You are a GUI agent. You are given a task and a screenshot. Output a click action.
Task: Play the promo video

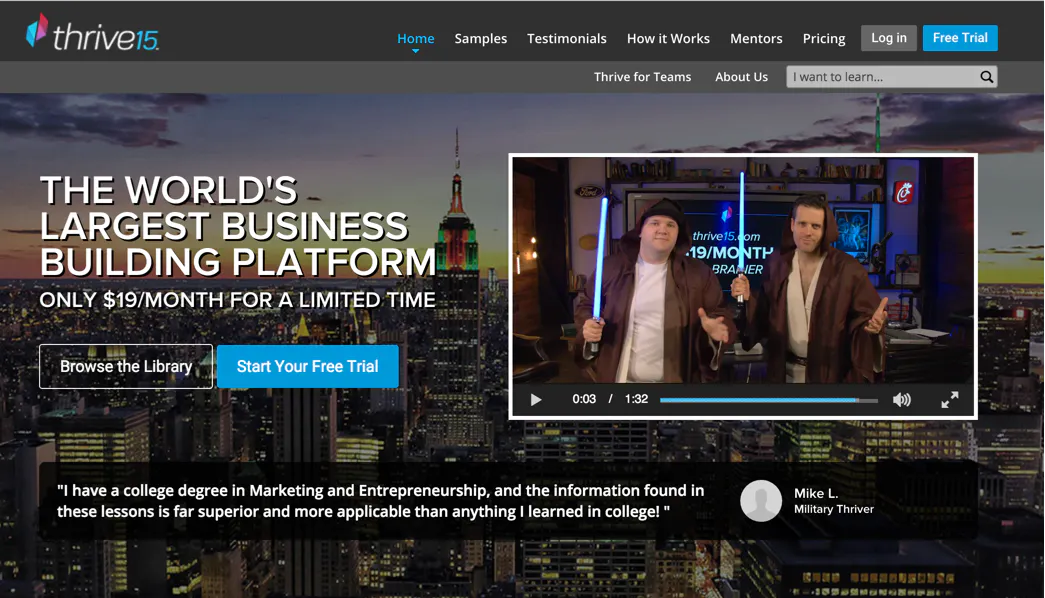(536, 399)
